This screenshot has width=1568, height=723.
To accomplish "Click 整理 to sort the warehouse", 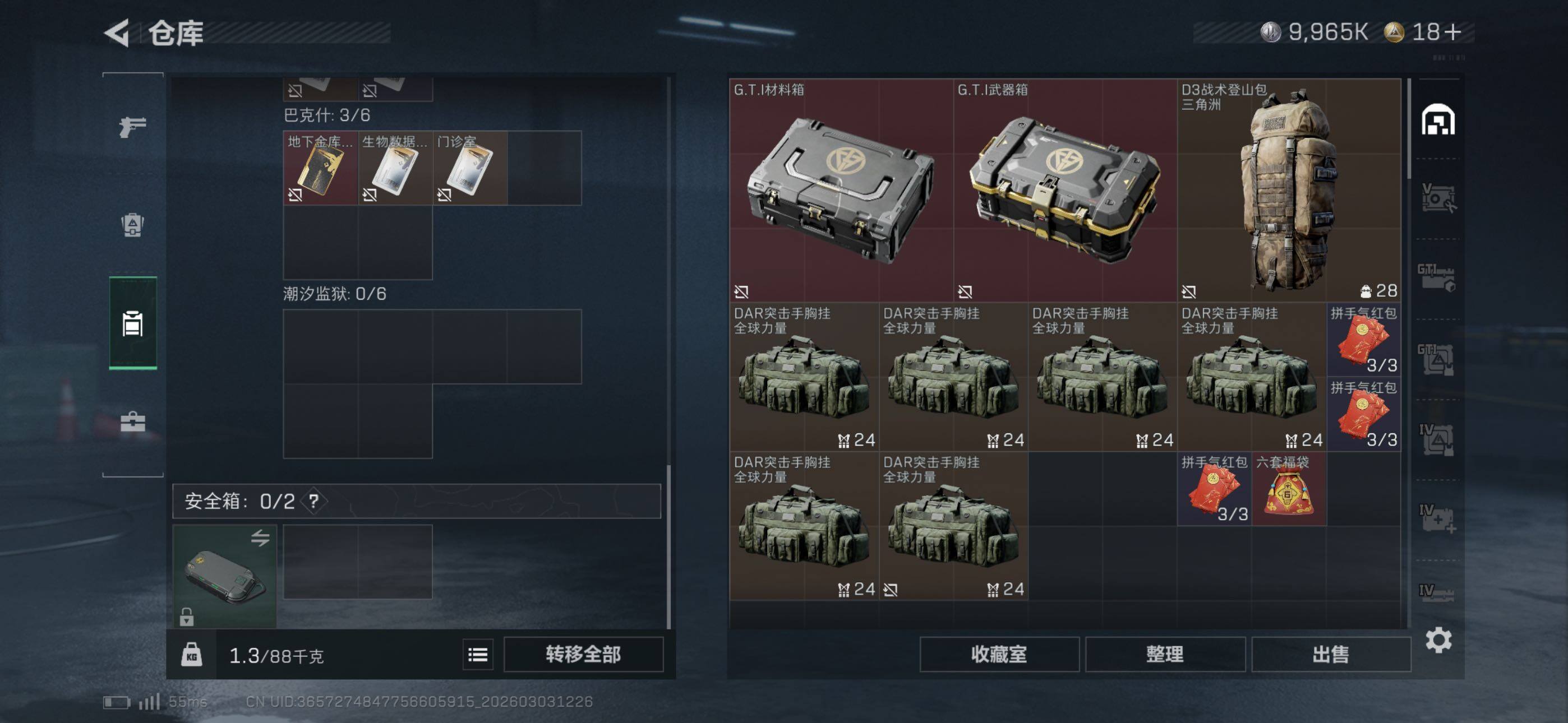I will pyautogui.click(x=1165, y=654).
